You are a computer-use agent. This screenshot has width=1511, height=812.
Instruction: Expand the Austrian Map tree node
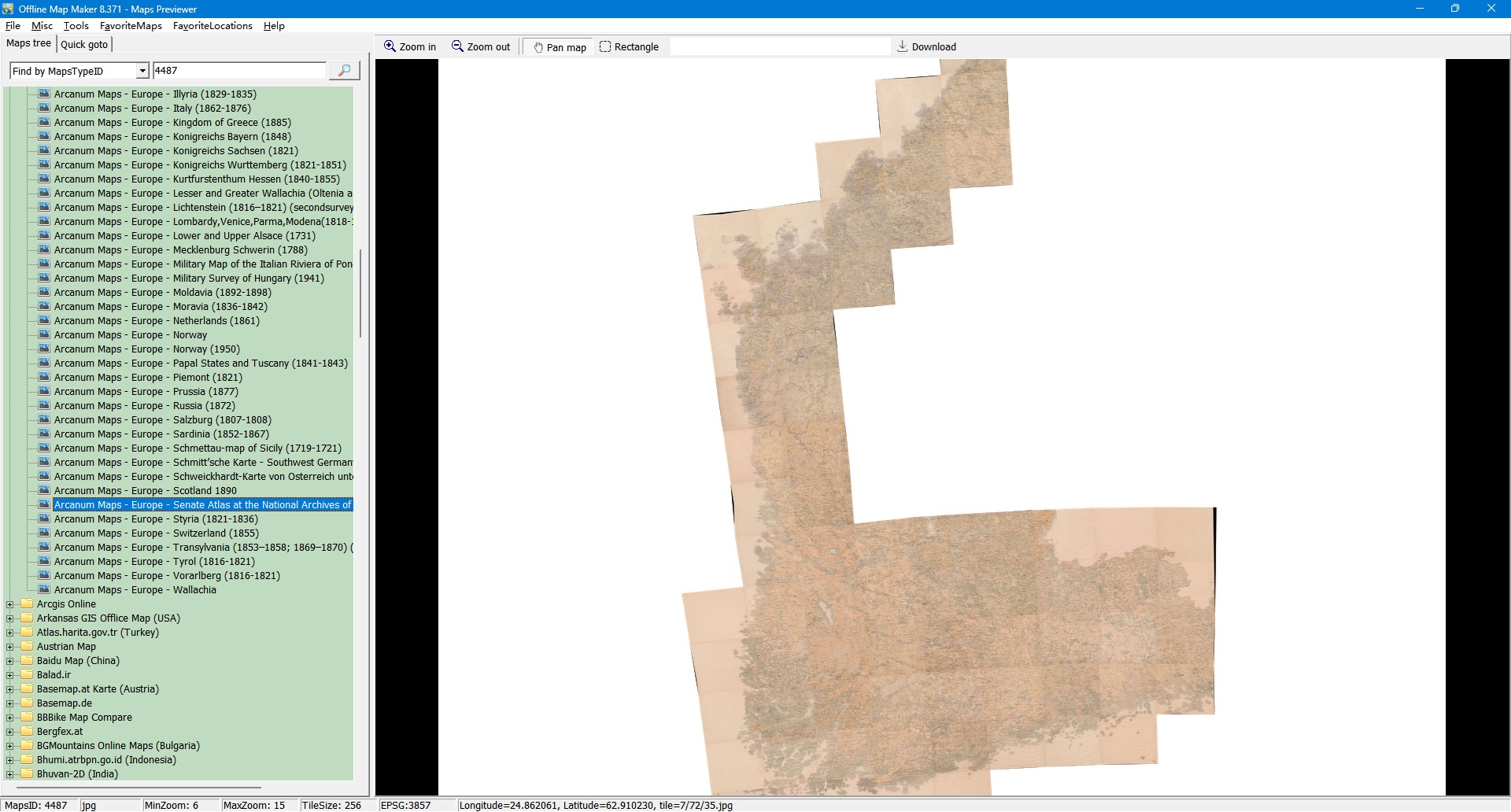click(x=10, y=647)
